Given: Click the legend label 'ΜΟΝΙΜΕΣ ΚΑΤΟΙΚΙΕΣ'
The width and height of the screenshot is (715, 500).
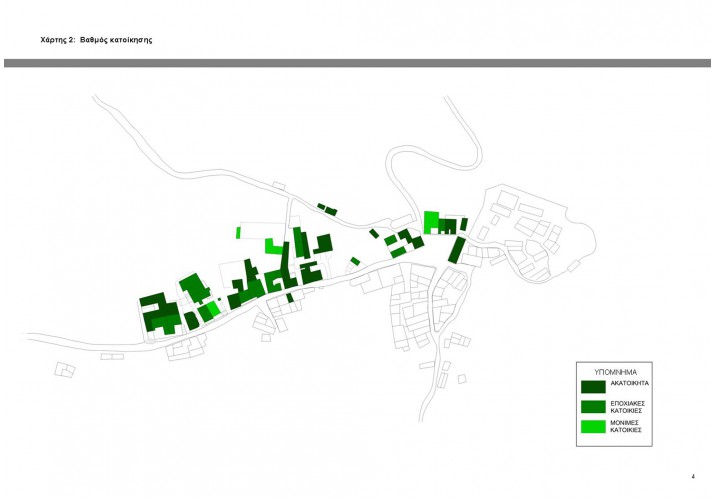Looking at the screenshot, I should pos(626,426).
